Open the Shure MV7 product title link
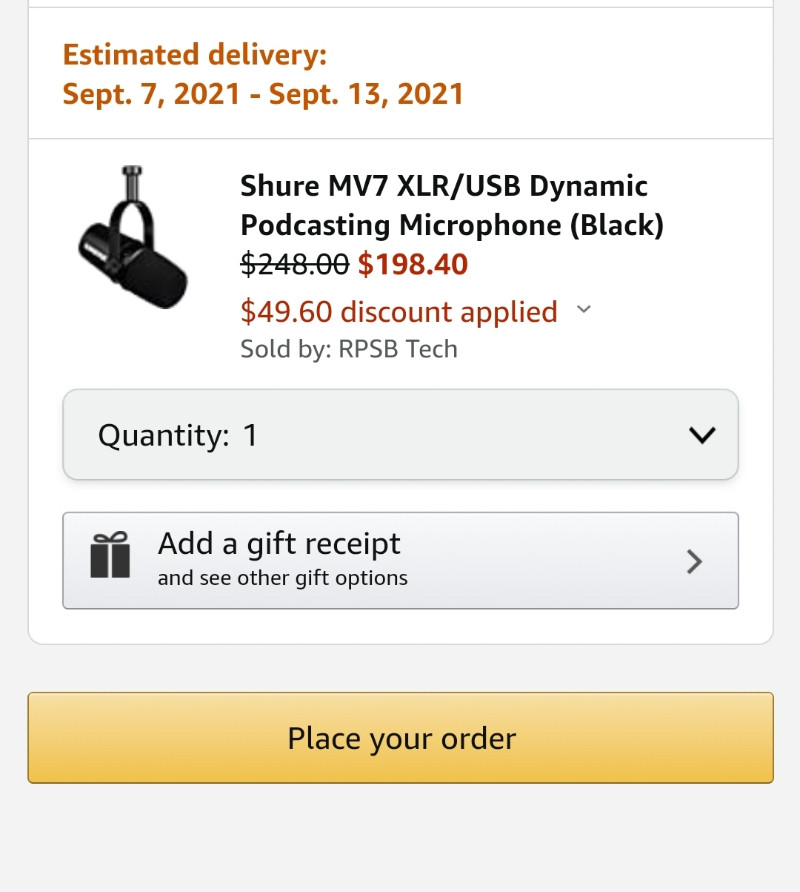800x892 pixels. point(452,205)
